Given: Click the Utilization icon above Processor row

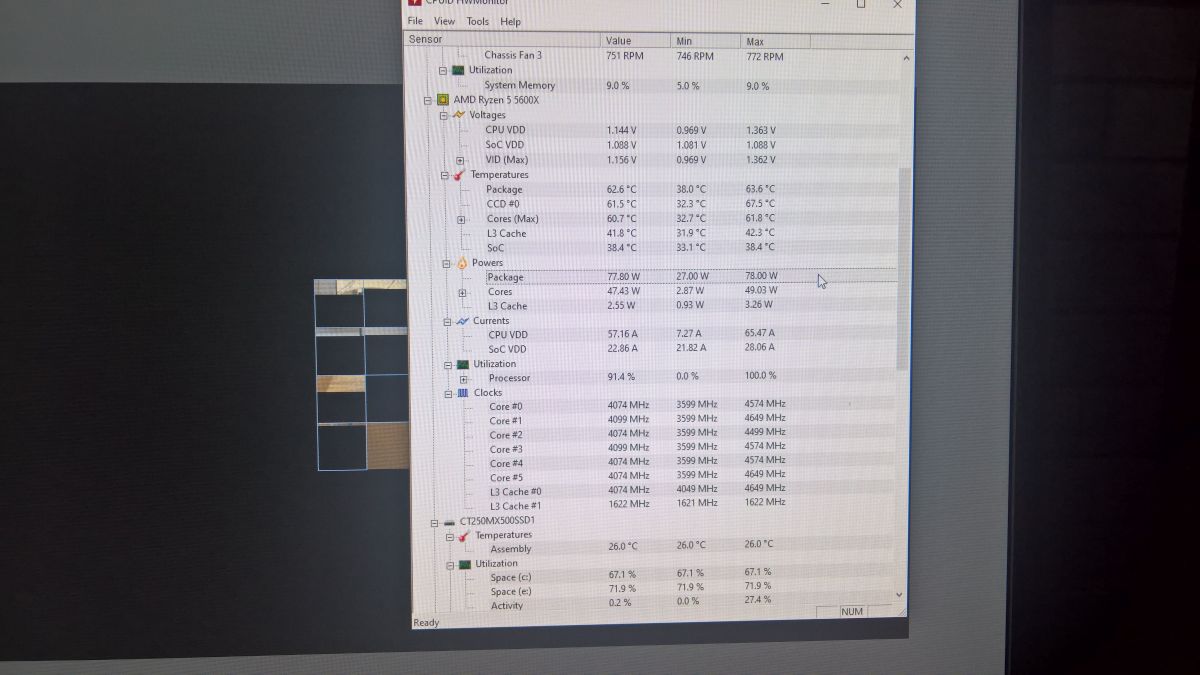Looking at the screenshot, I should (462, 365).
